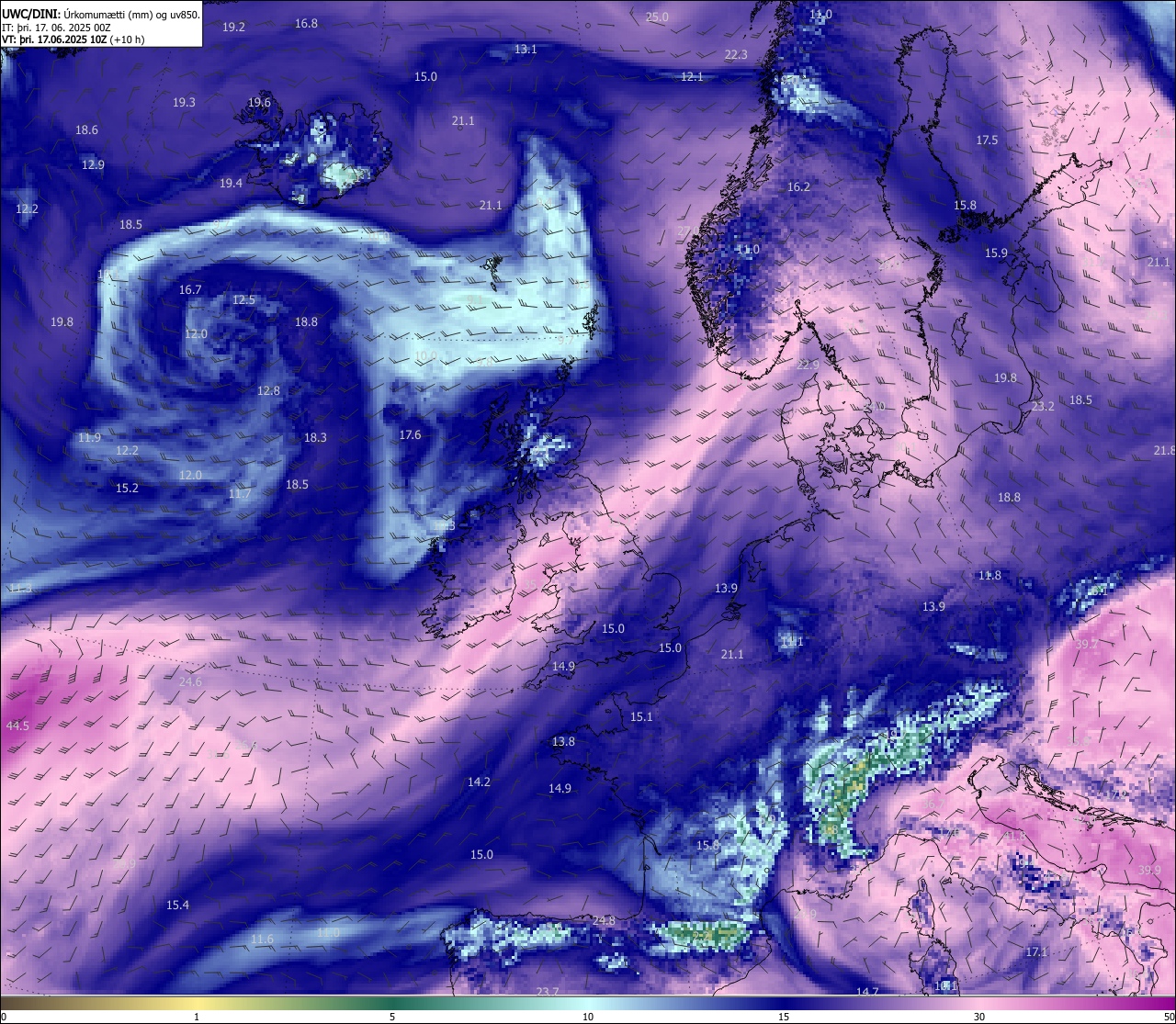The height and width of the screenshot is (1024, 1176).
Task: Click the 14.2 map value
Action: (479, 782)
